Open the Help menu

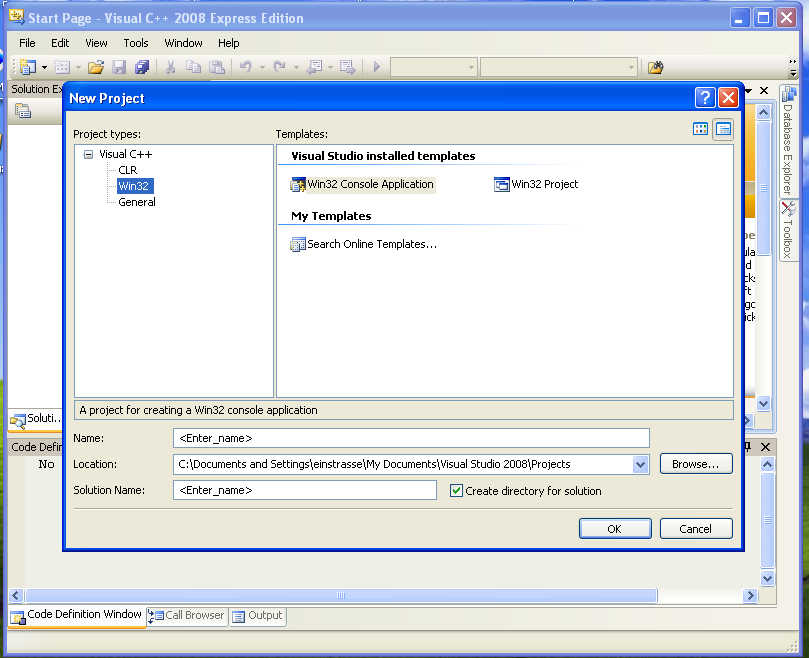[x=229, y=43]
